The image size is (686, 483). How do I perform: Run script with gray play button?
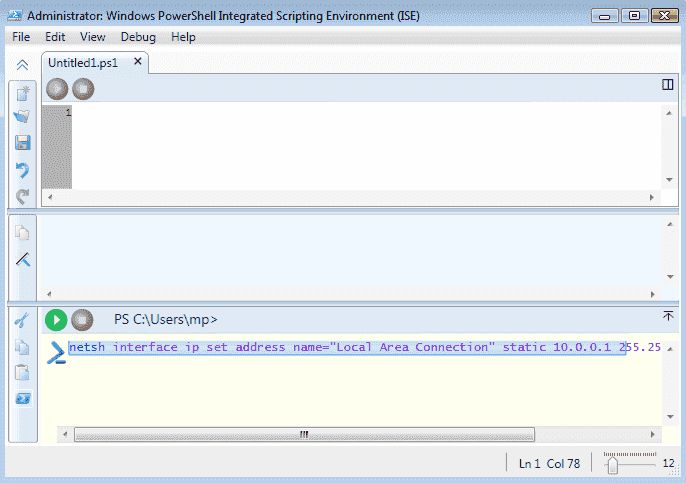57,89
